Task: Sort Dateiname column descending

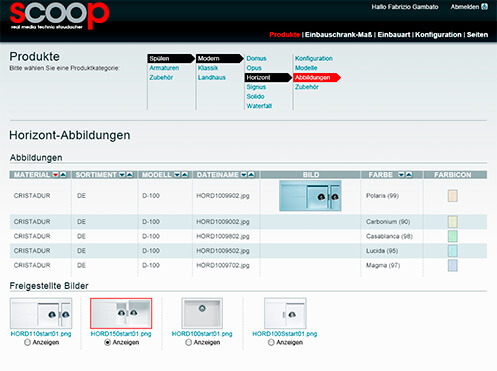Action: pyautogui.click(x=244, y=175)
